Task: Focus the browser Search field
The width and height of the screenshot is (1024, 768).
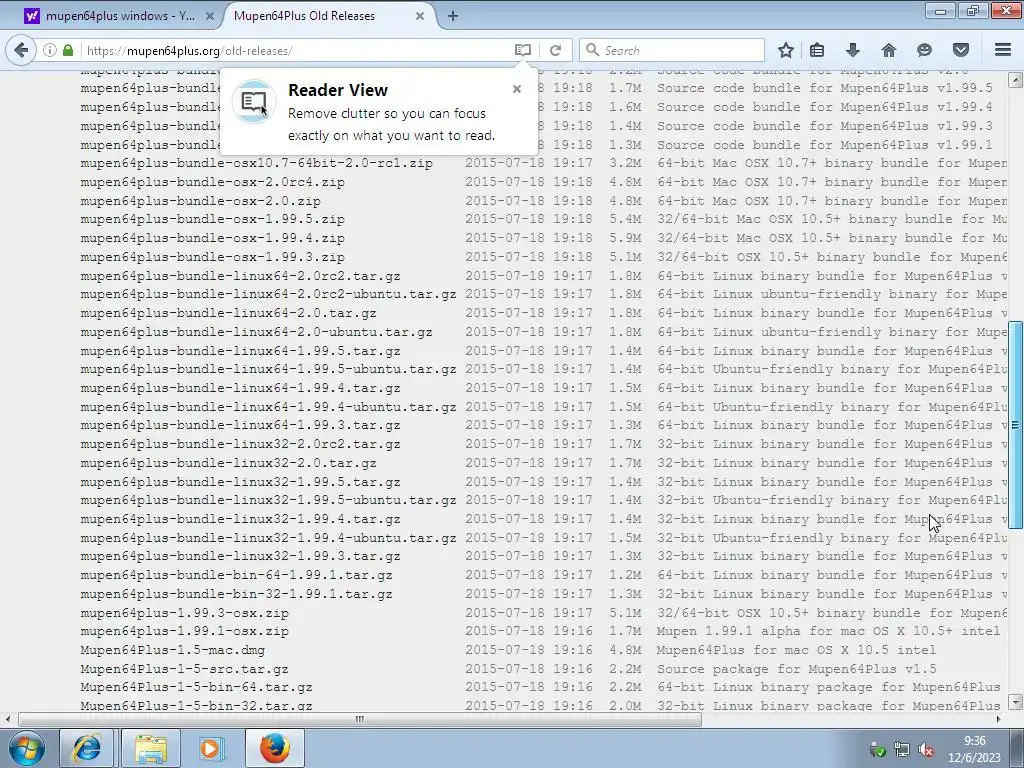Action: click(672, 50)
